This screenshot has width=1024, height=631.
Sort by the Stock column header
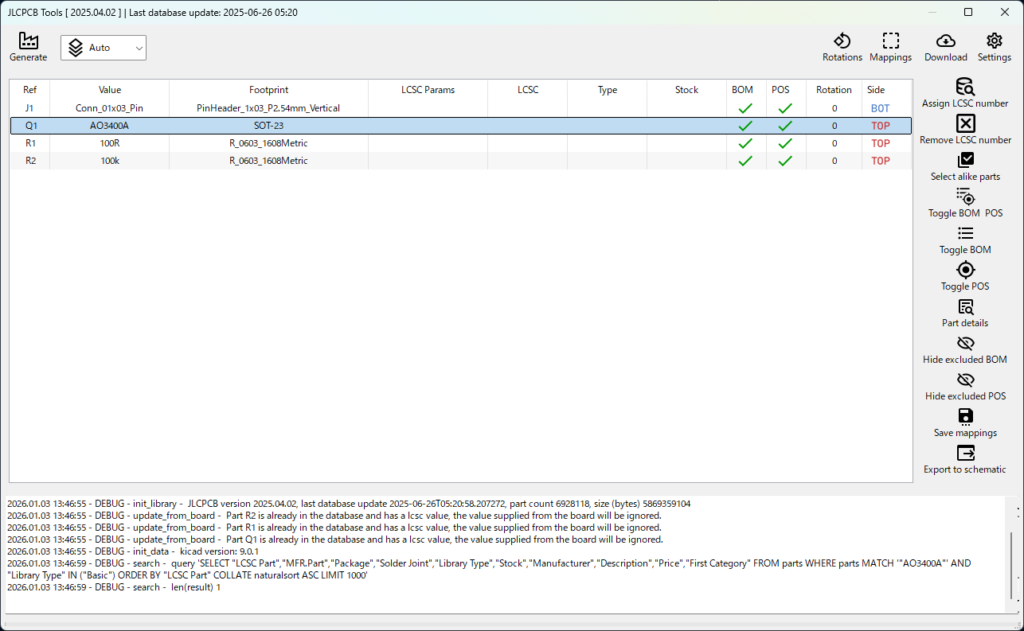[x=686, y=90]
